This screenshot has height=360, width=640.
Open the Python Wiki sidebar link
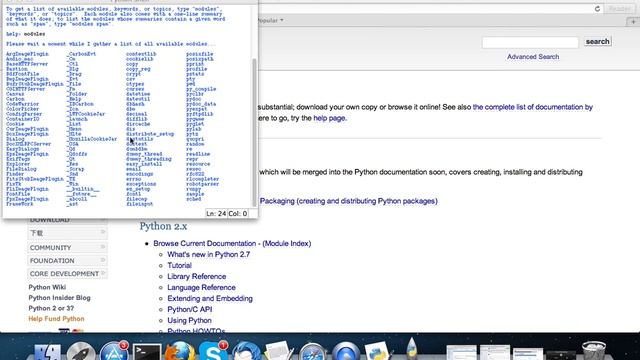pyautogui.click(x=47, y=287)
